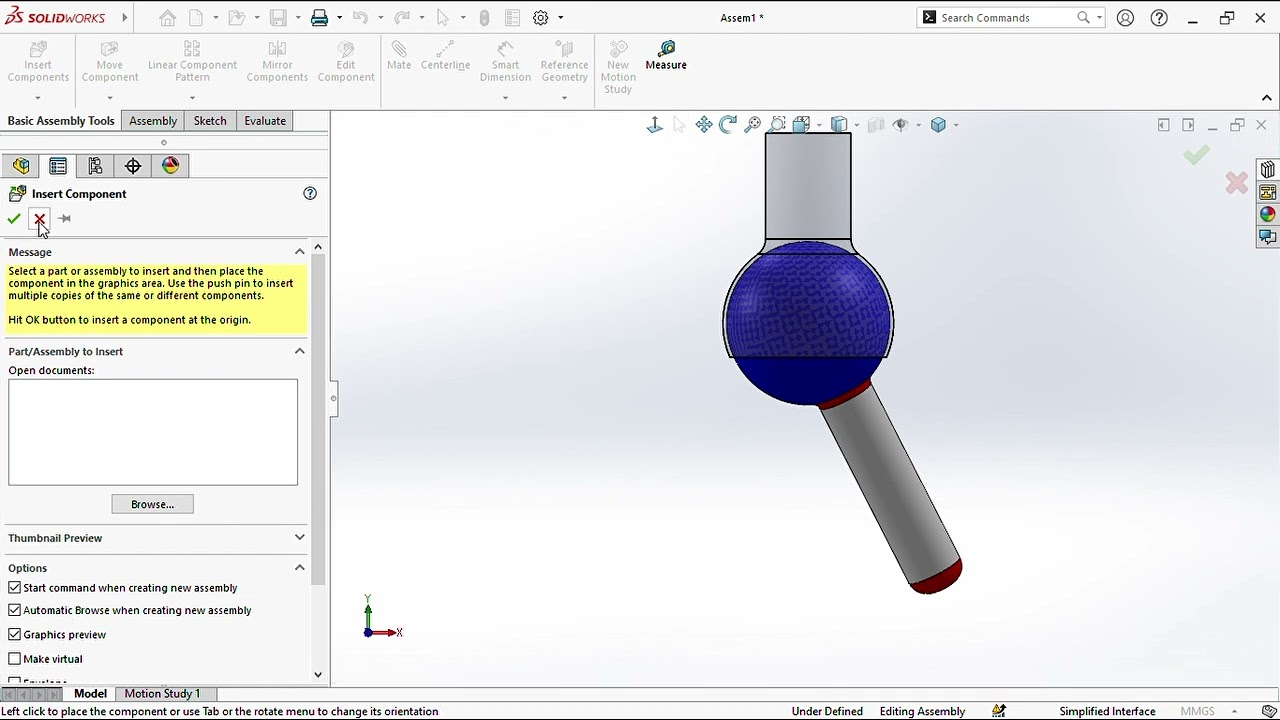
Task: Switch to Basic Assembly Tools tab
Action: (61, 121)
